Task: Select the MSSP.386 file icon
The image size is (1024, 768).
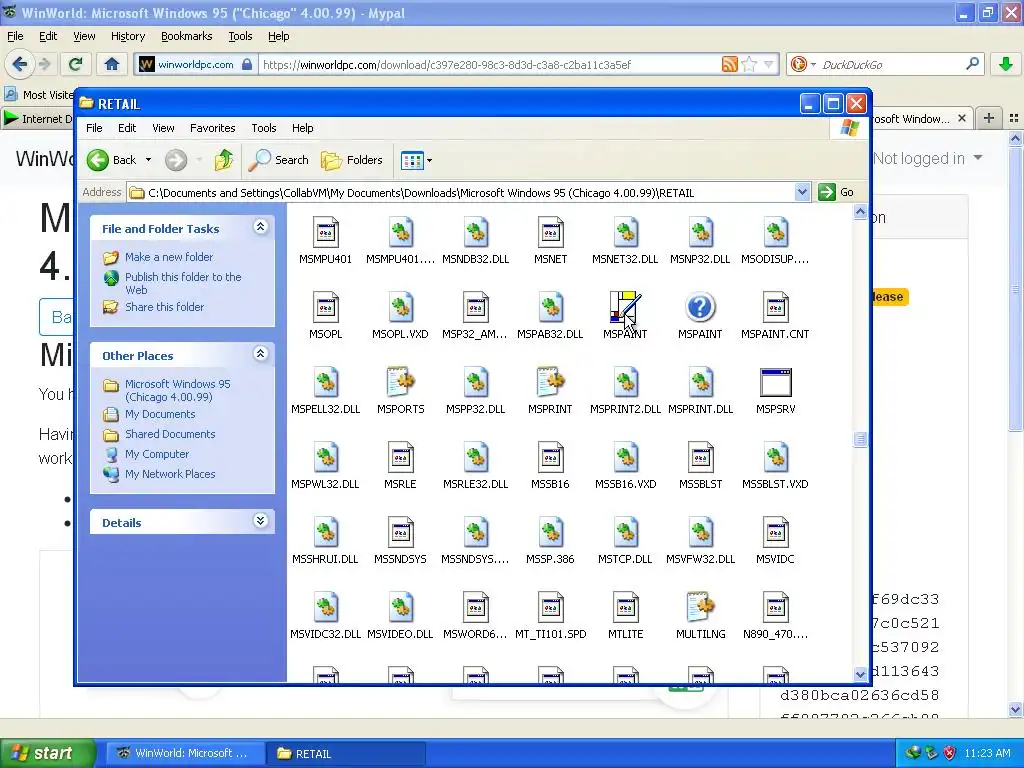Action: (x=550, y=532)
